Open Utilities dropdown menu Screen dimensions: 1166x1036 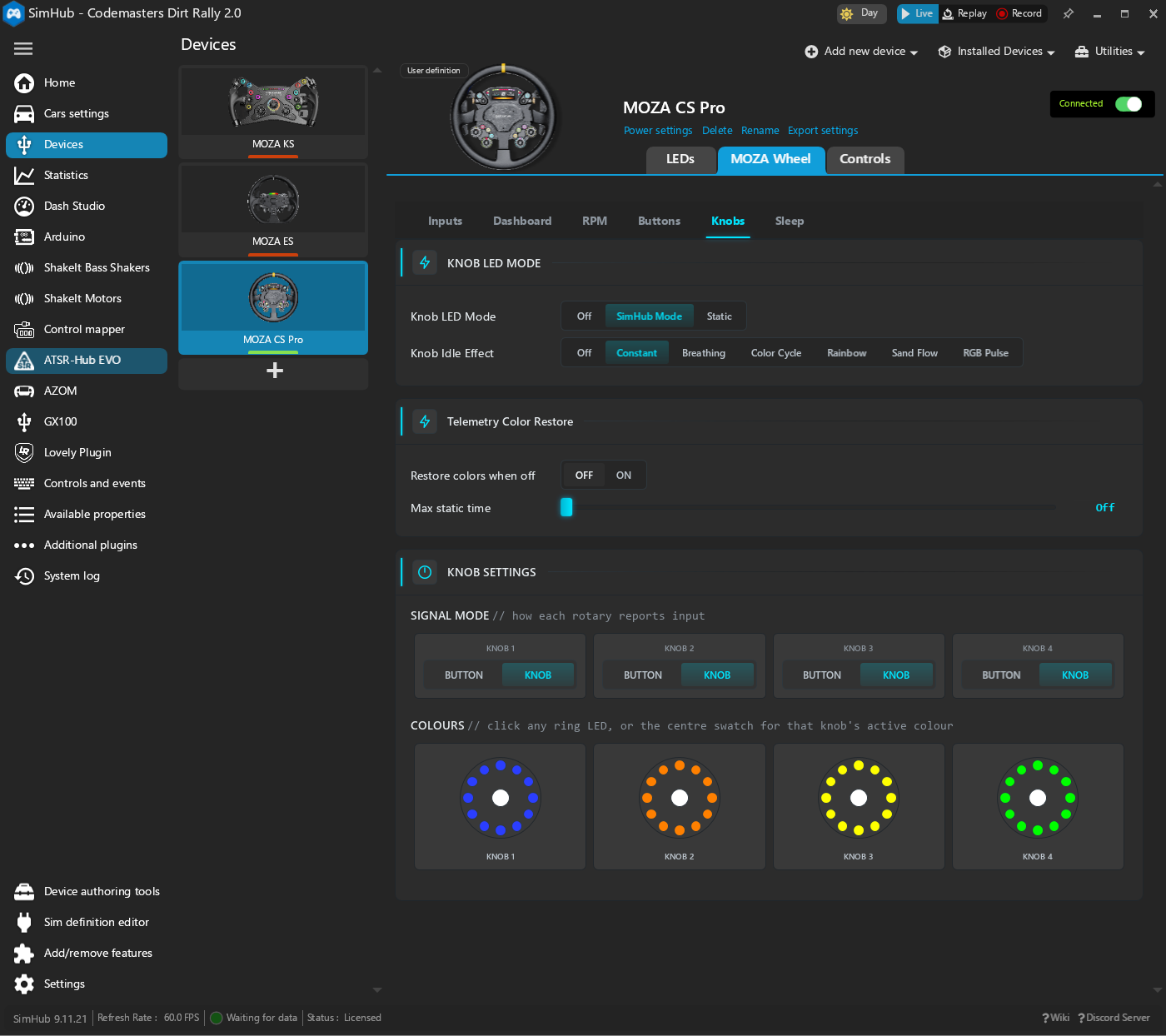tap(1110, 52)
